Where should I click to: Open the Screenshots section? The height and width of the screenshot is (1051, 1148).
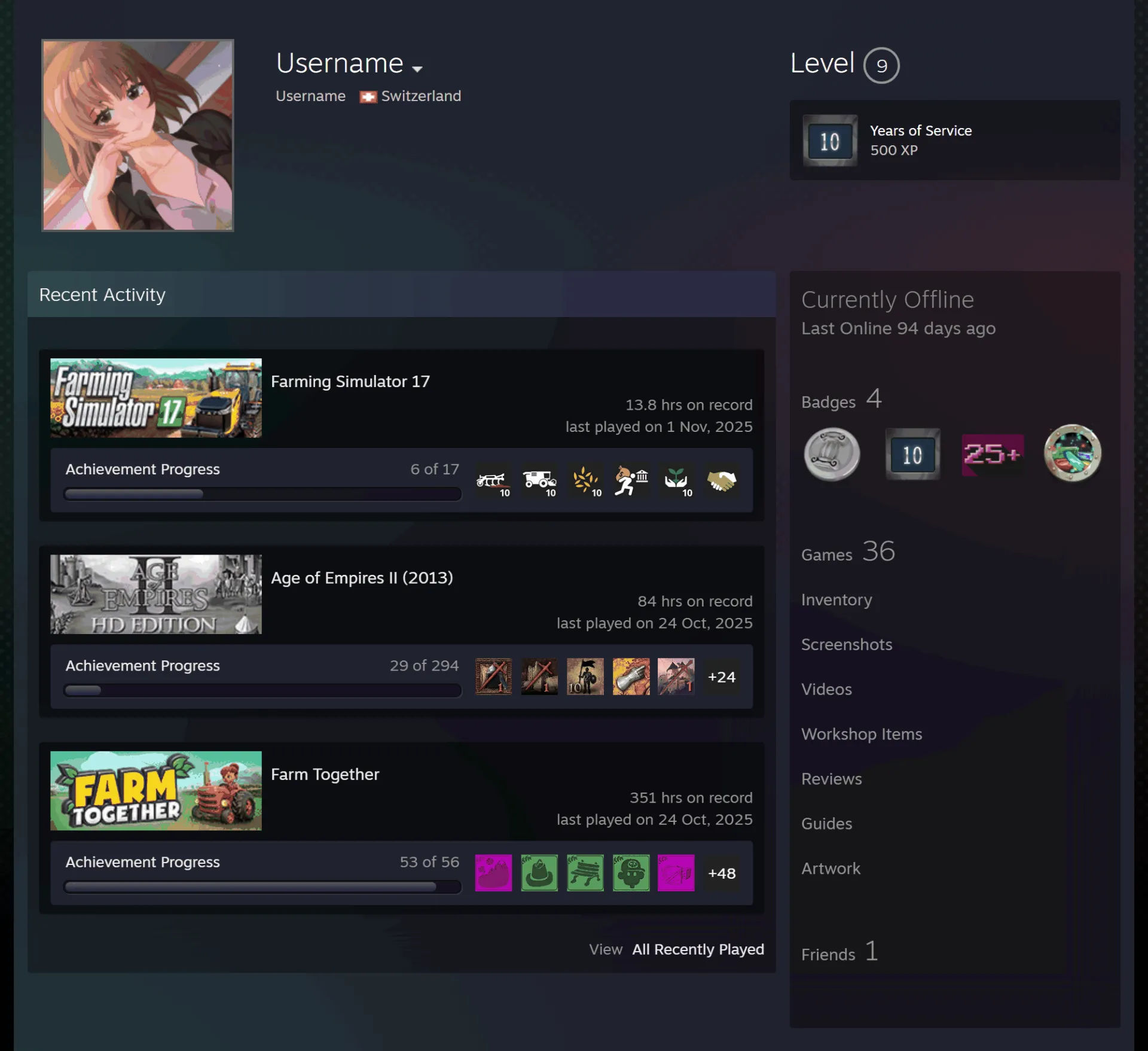[847, 644]
